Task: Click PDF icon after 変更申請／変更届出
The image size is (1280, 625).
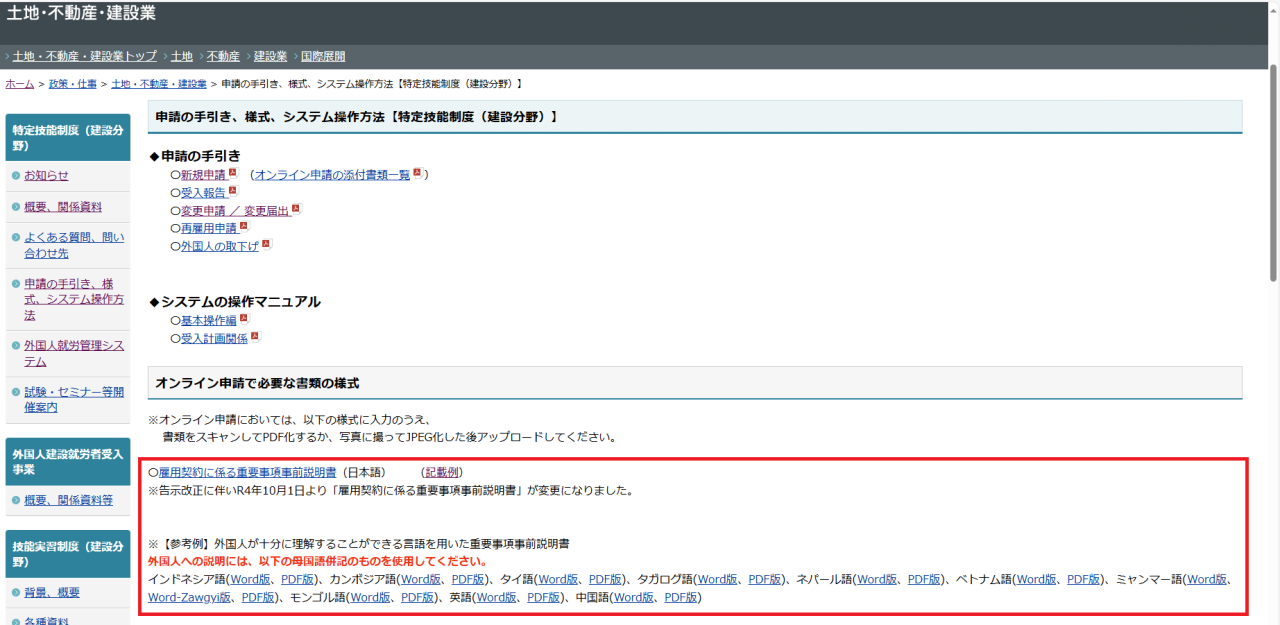Action: click(x=295, y=209)
